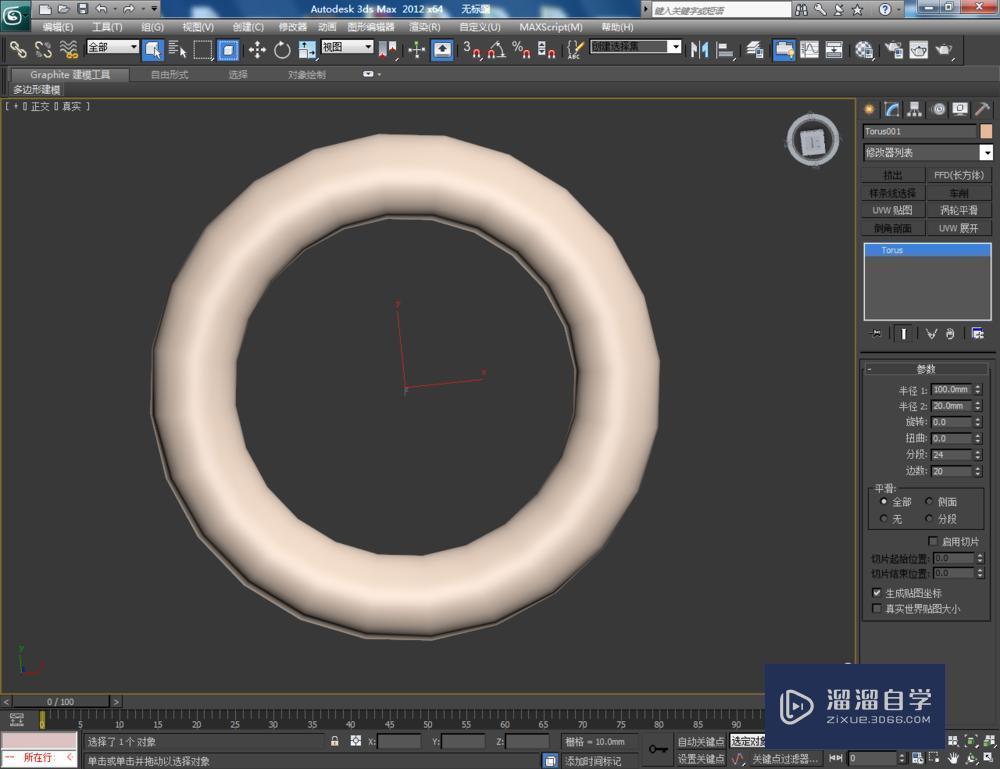Remove modifier with trash icon under stack

[949, 333]
